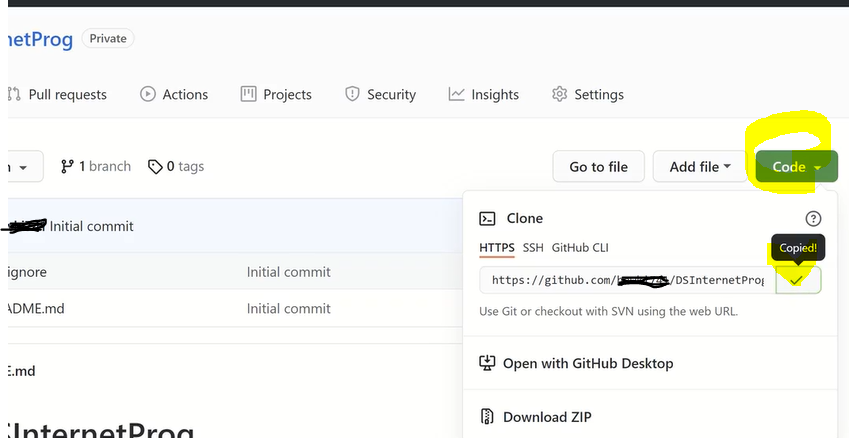
Task: Click the copy URL checkmark button
Action: tap(798, 280)
